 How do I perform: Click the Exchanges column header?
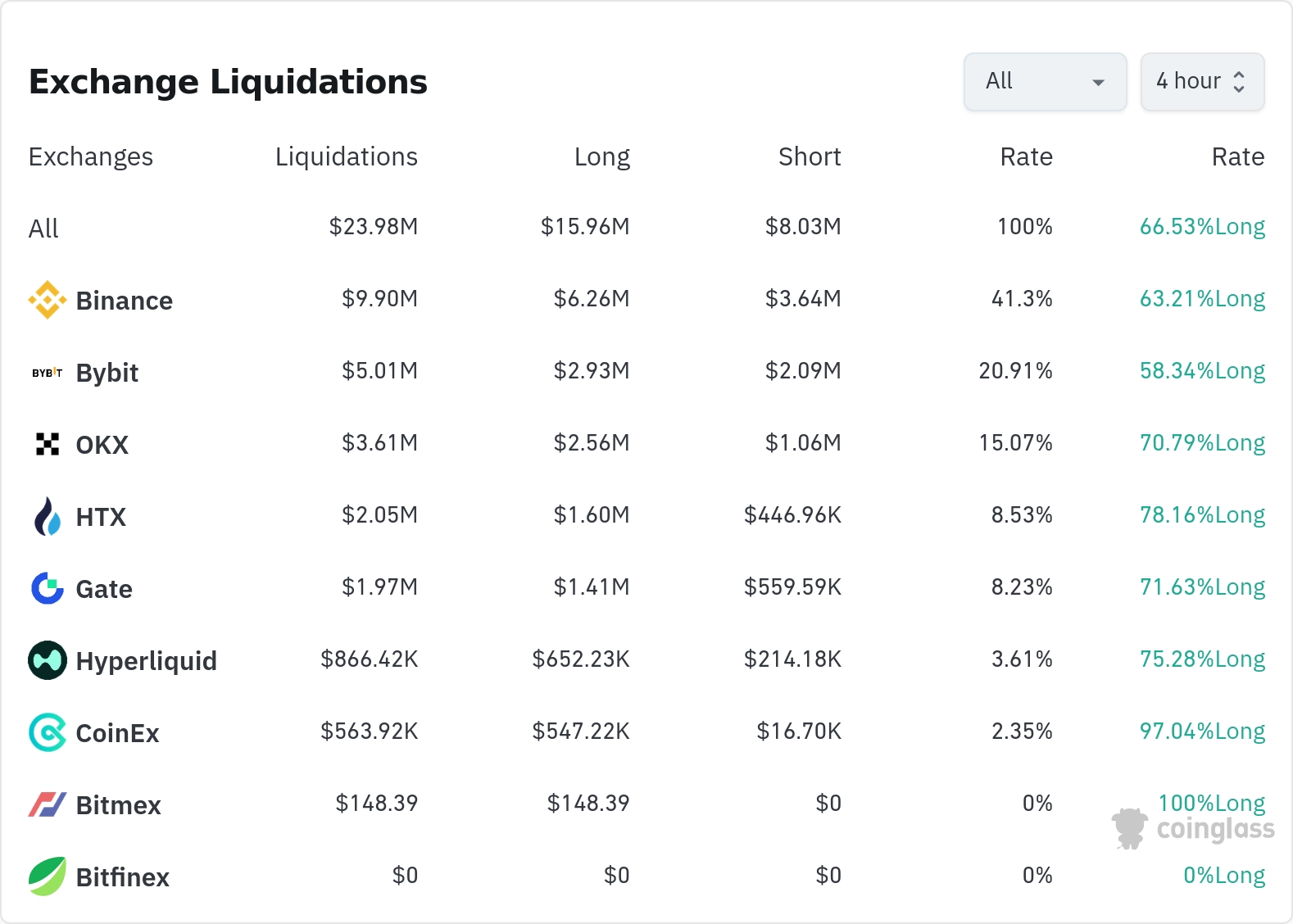91,156
